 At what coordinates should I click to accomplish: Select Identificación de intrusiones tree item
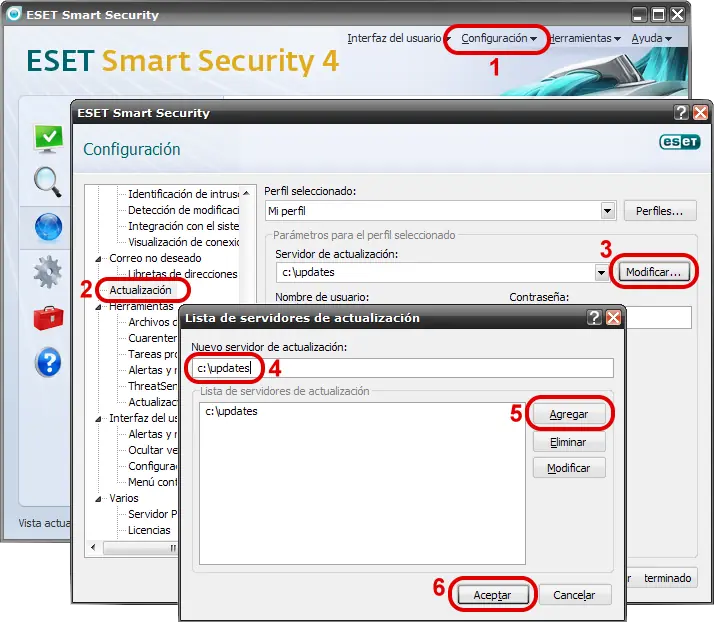pyautogui.click(x=183, y=194)
